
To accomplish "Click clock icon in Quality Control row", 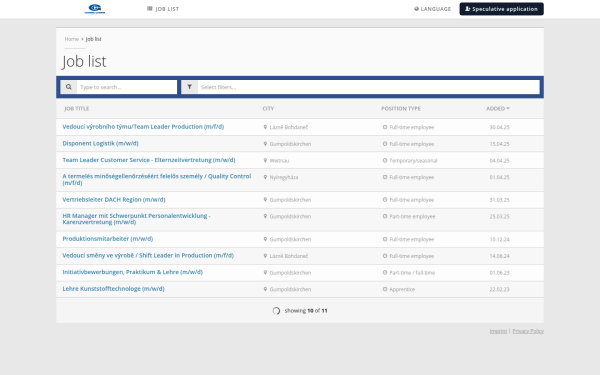I will [x=385, y=177].
